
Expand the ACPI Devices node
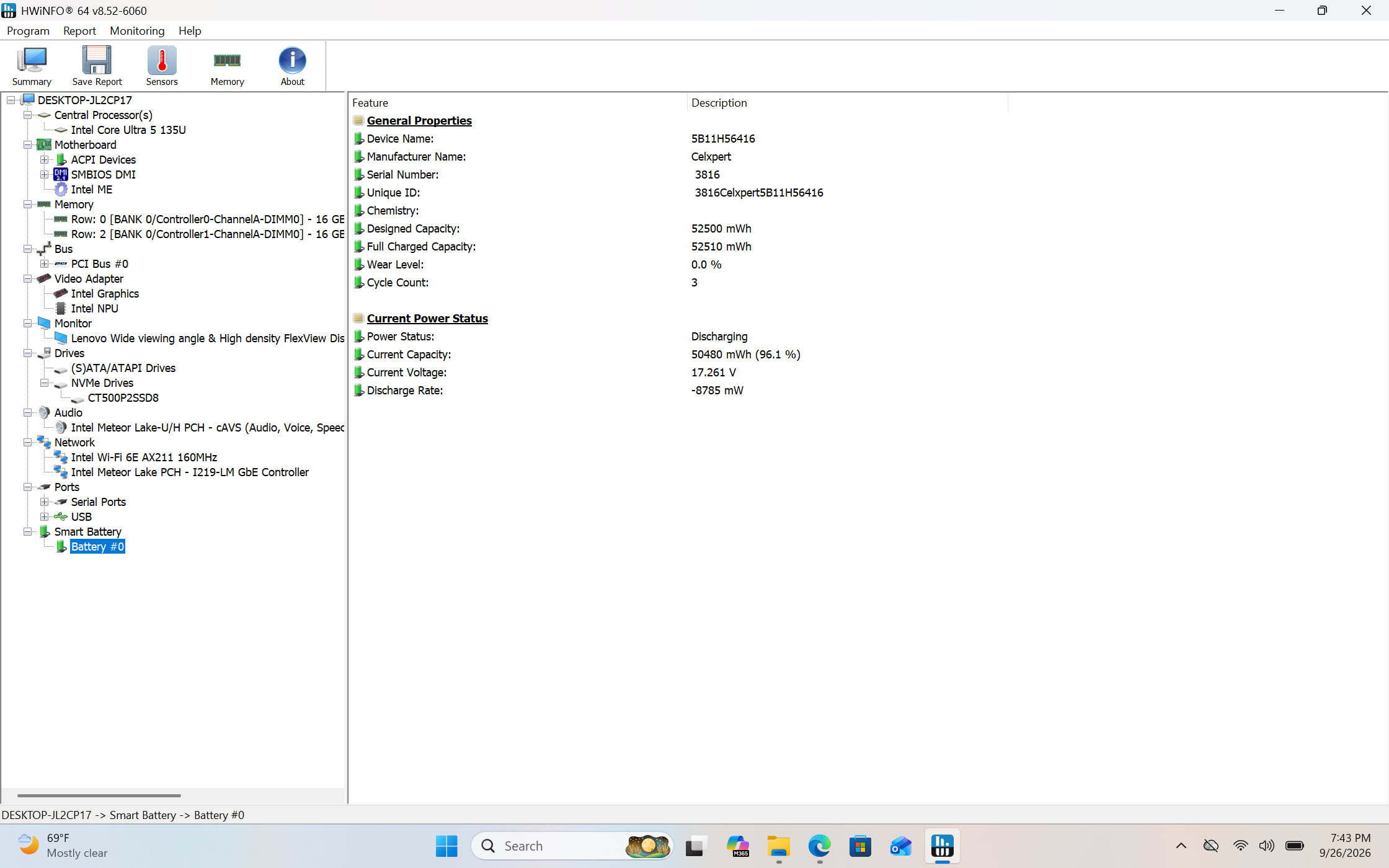click(45, 159)
